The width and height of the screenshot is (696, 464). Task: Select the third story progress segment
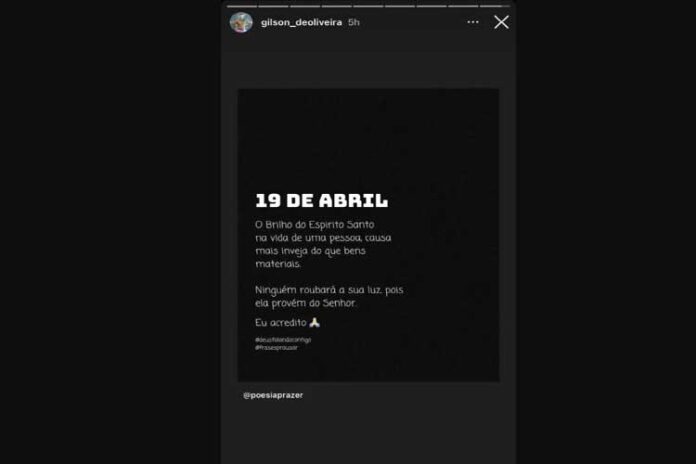click(305, 6)
